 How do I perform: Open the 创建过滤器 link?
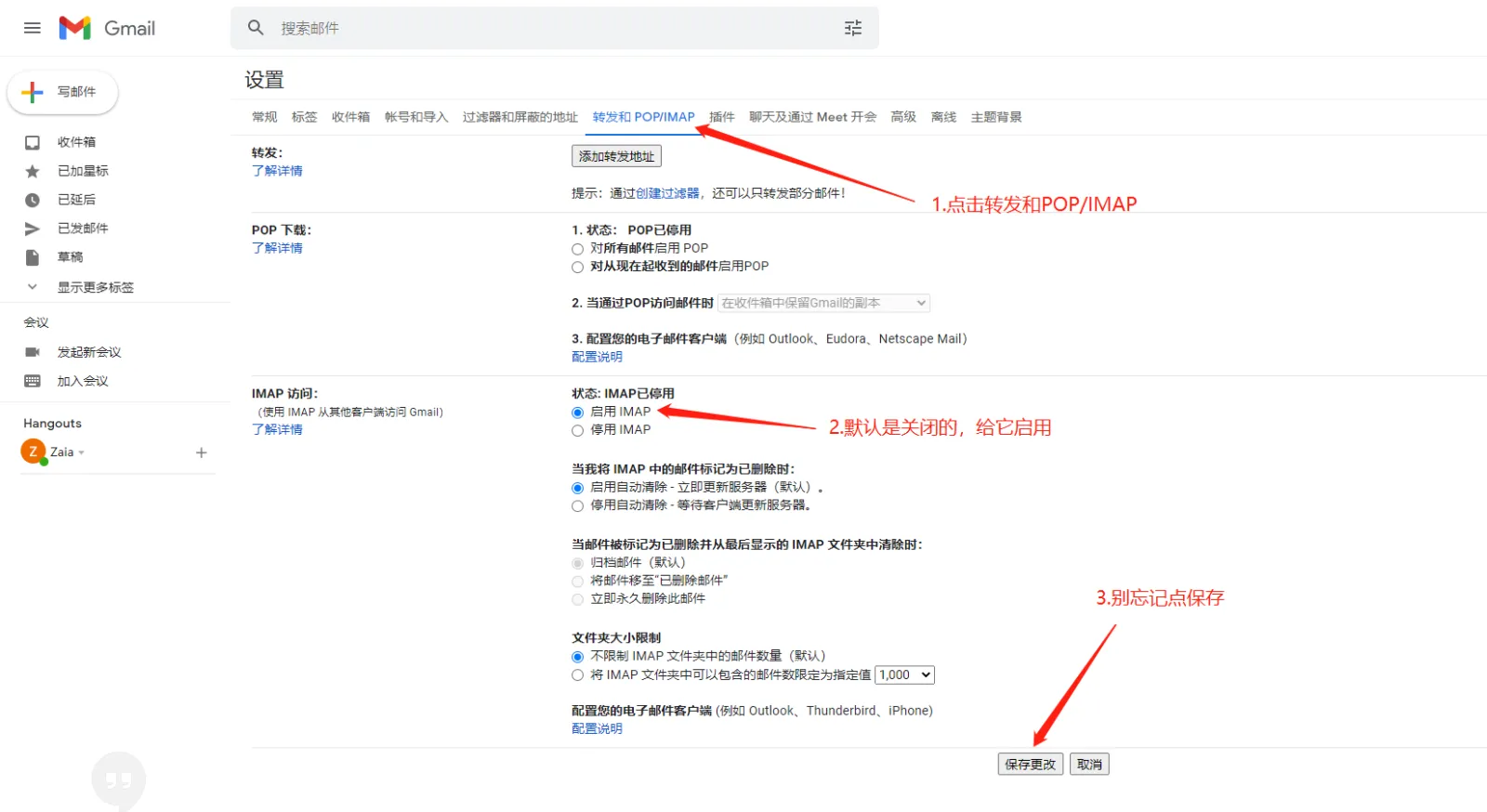[667, 193]
